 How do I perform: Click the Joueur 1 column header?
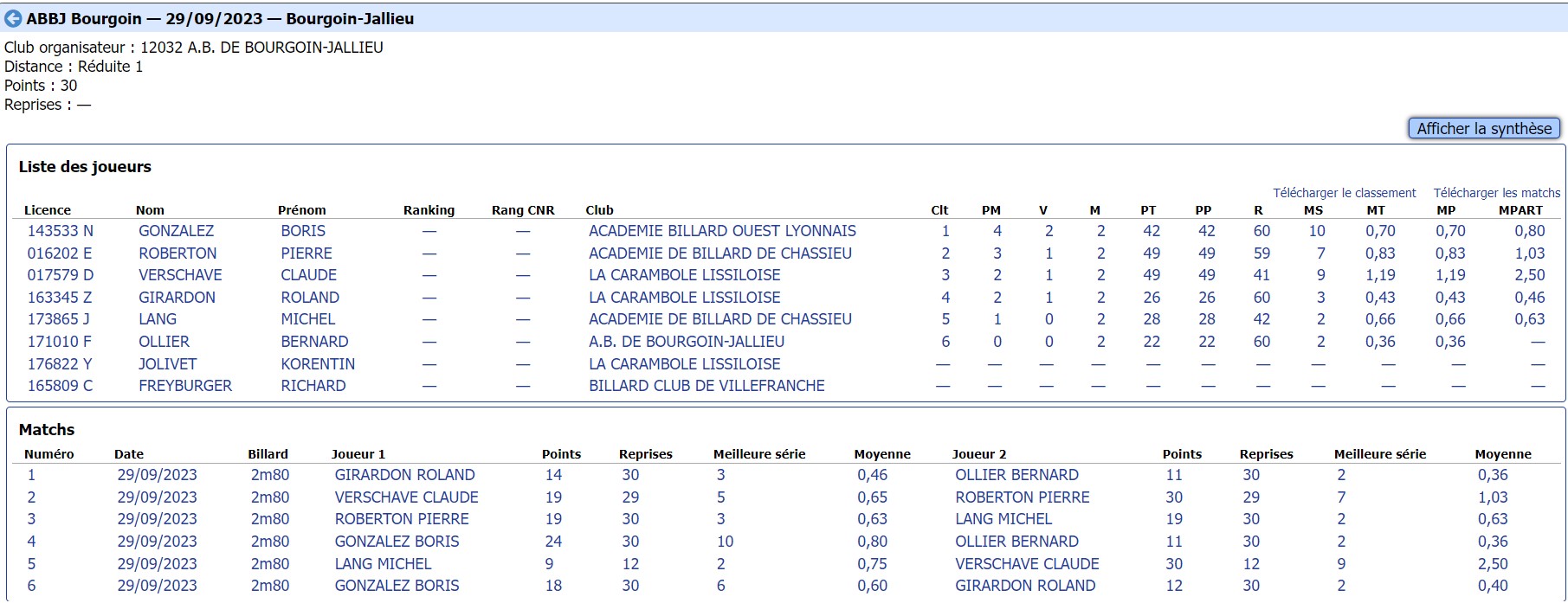pyautogui.click(x=358, y=454)
